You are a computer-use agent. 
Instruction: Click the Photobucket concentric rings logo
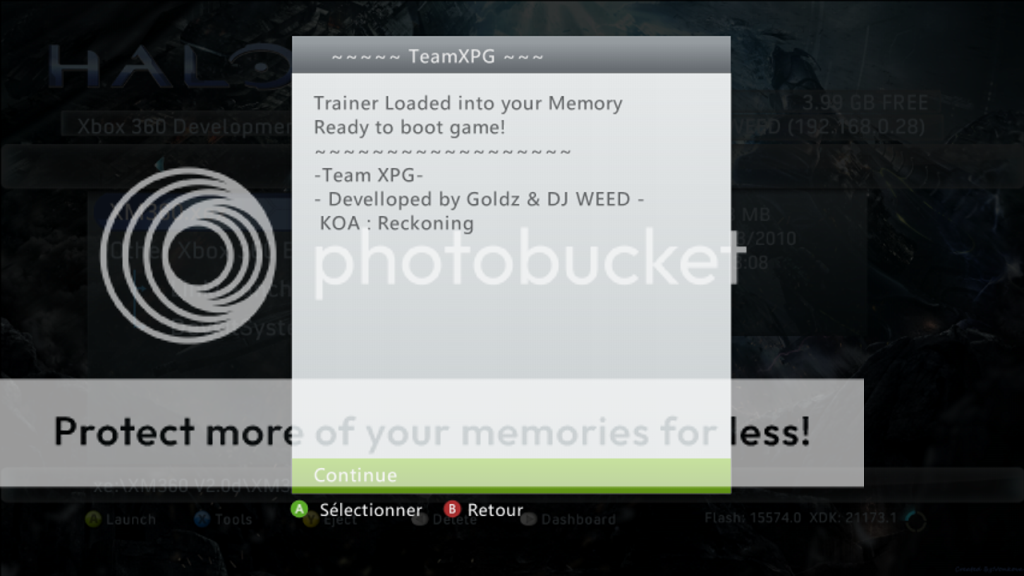coord(188,255)
